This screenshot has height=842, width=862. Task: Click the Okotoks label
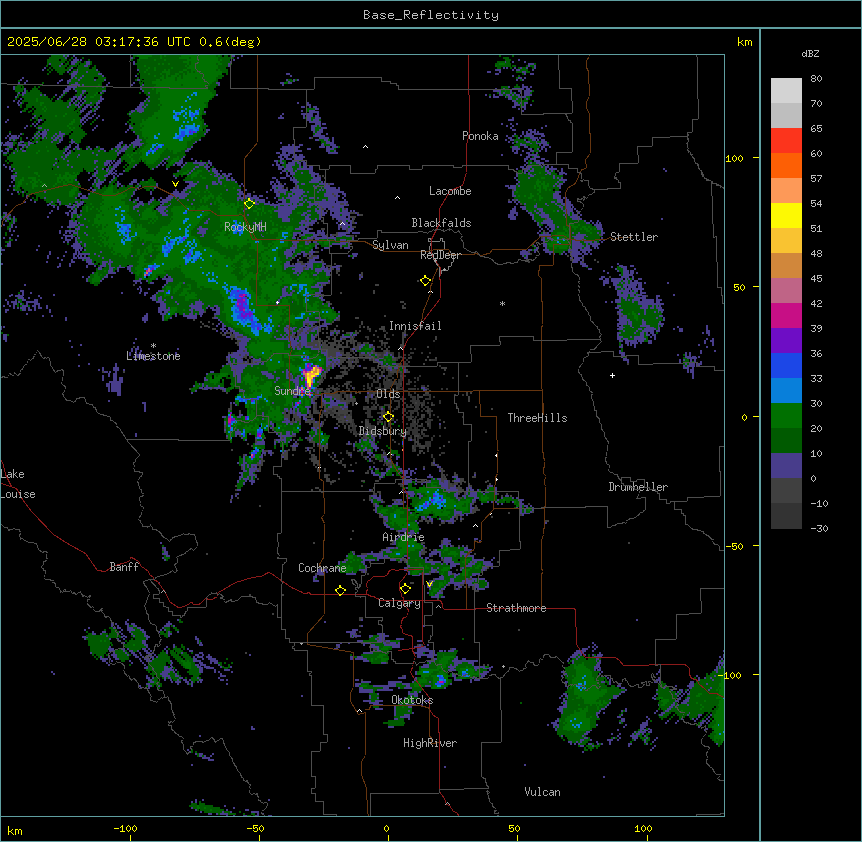tap(412, 700)
